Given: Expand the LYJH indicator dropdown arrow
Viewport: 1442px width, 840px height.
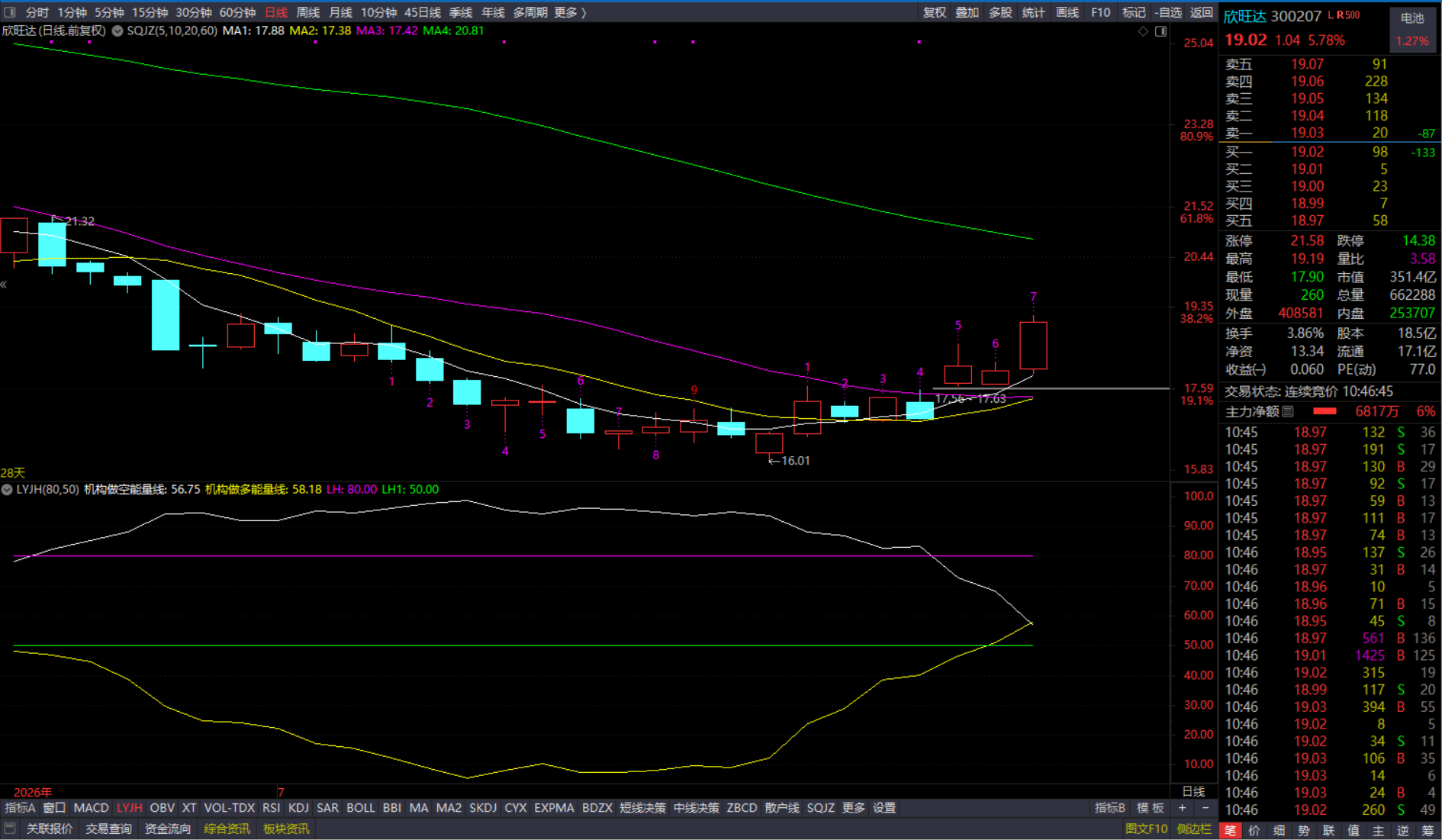Looking at the screenshot, I should 7,490.
